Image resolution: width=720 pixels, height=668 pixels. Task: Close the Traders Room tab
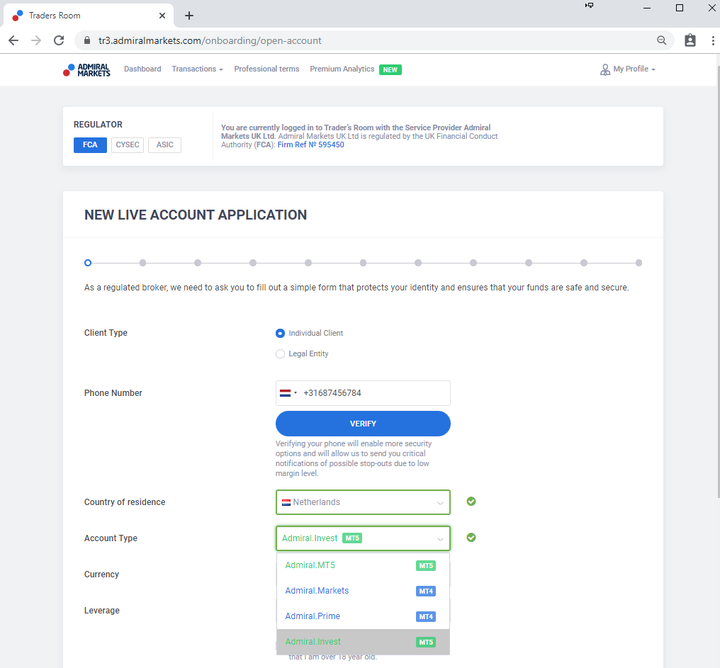162,16
